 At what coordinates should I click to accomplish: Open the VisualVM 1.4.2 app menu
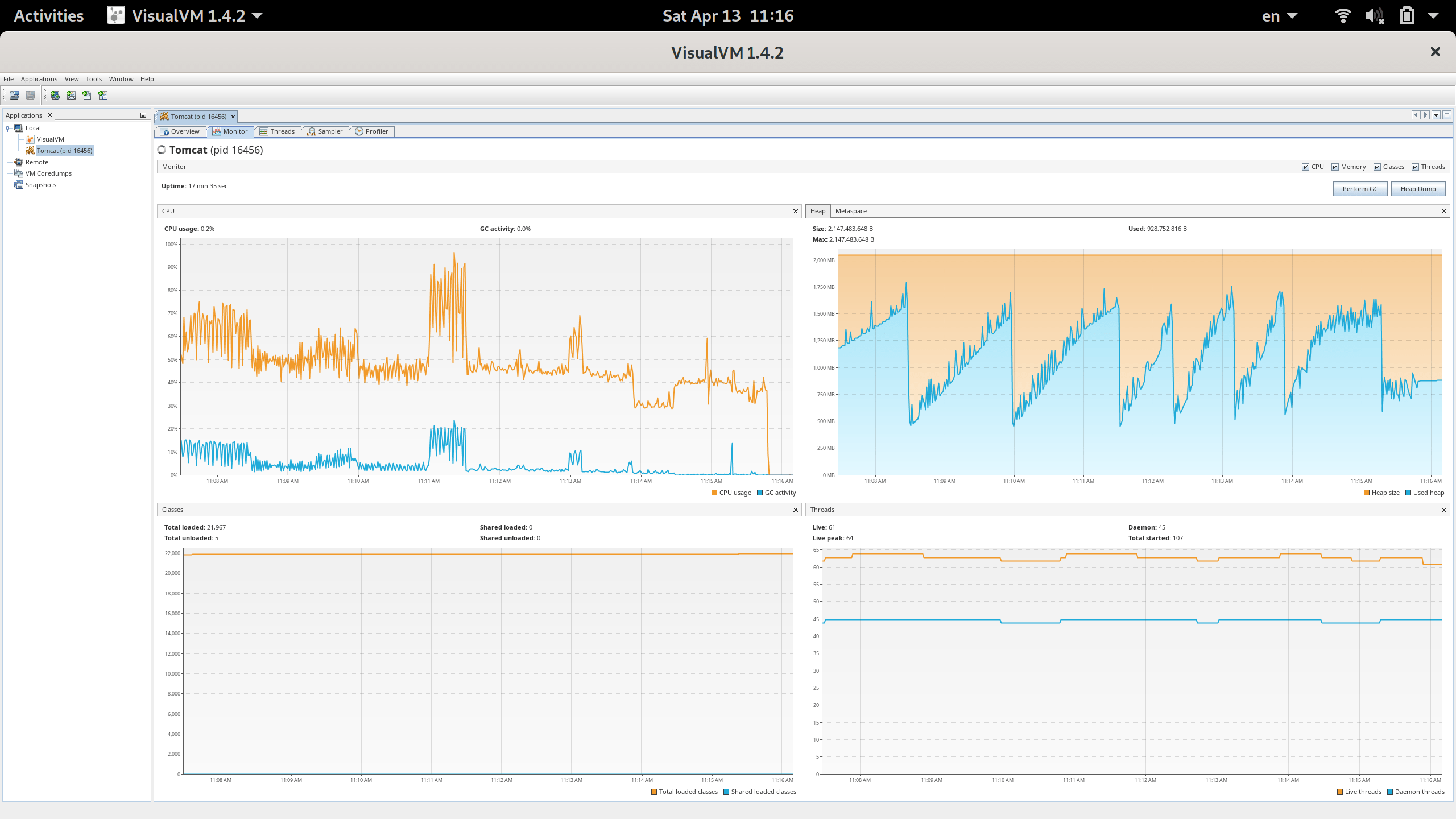[x=185, y=15]
